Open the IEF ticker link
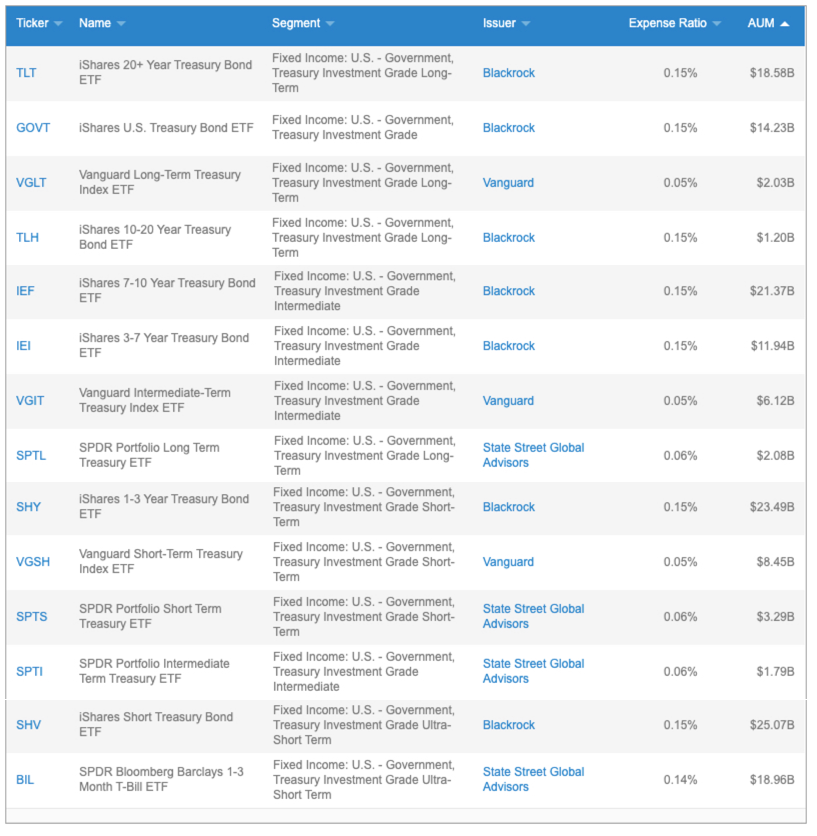The height and width of the screenshot is (836, 817). click(x=25, y=291)
